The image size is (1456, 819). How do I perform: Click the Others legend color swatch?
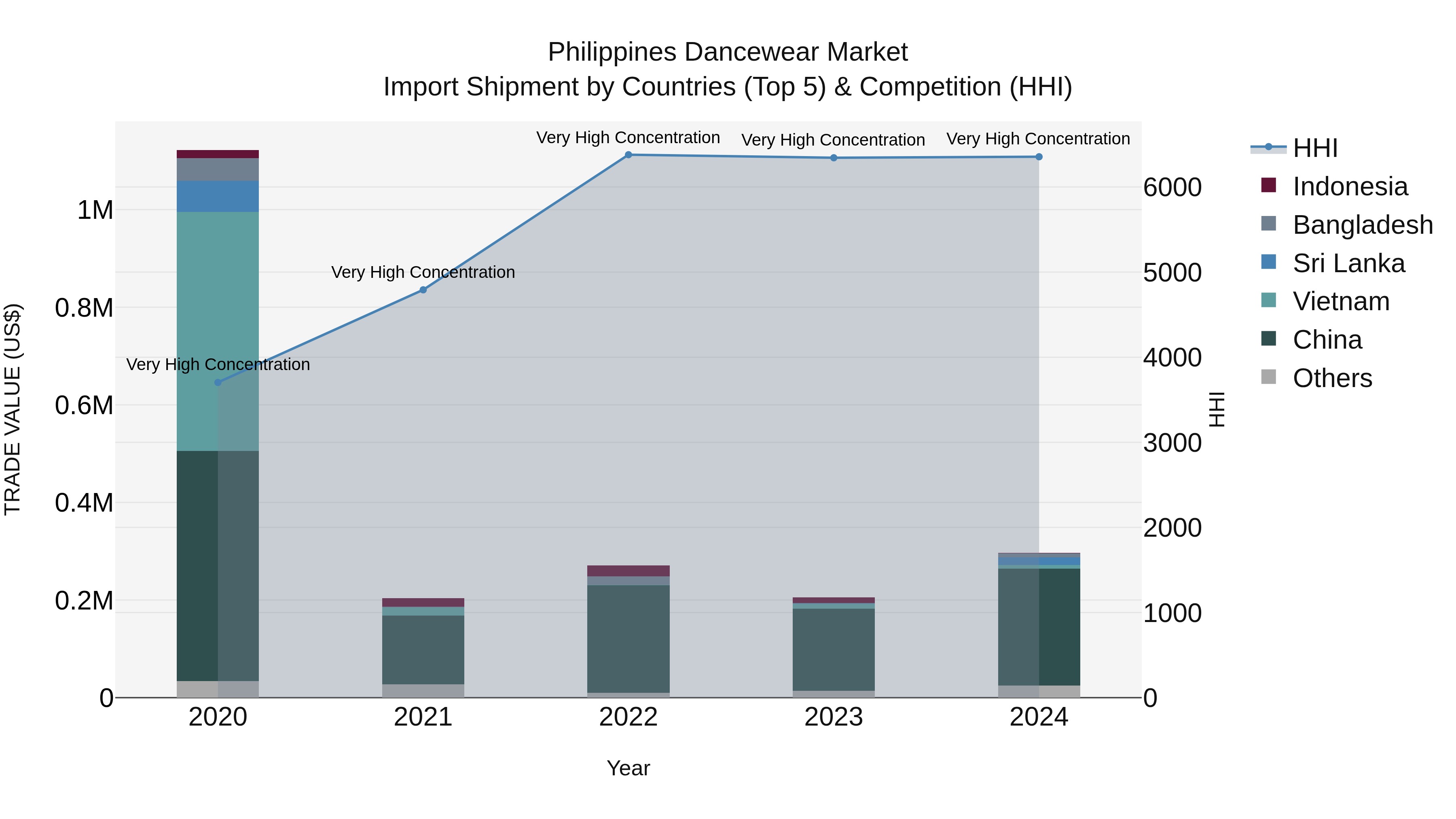click(x=1269, y=377)
